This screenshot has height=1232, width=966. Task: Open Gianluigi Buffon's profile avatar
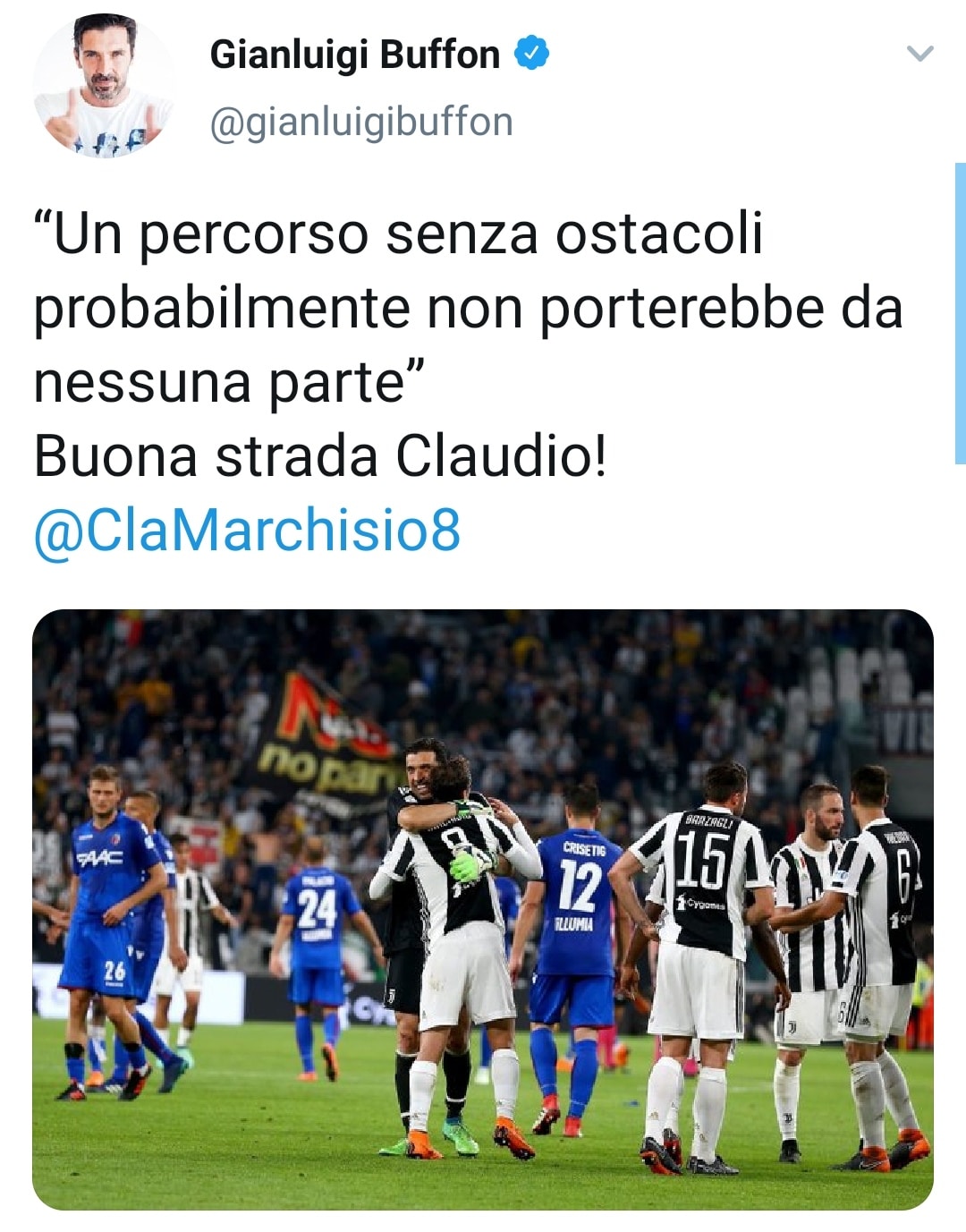click(x=104, y=87)
